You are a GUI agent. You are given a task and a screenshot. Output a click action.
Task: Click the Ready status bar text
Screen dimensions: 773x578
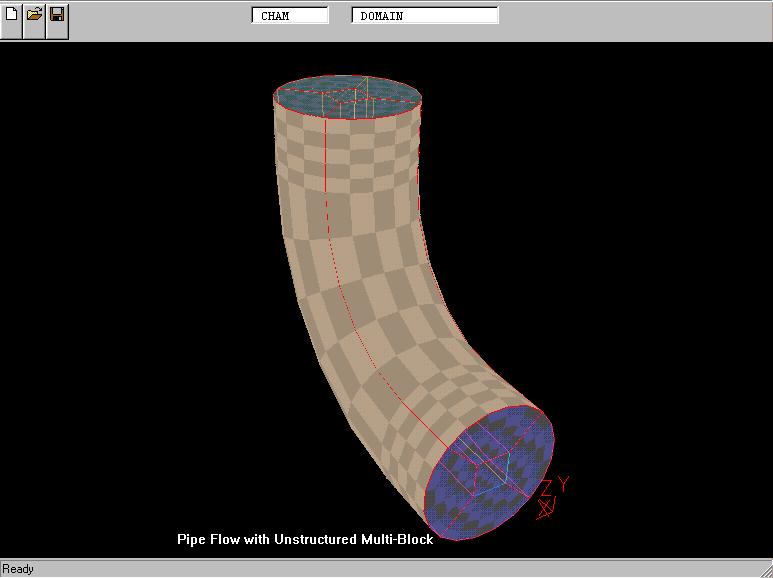pos(18,569)
